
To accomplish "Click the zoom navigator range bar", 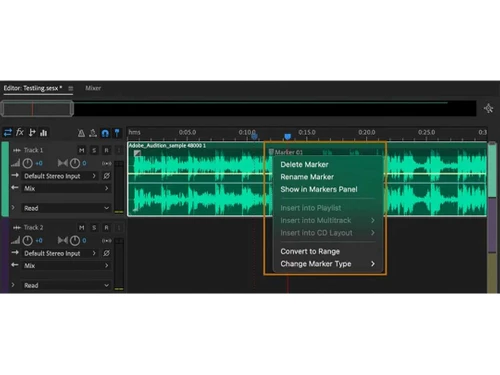I will click(37, 109).
